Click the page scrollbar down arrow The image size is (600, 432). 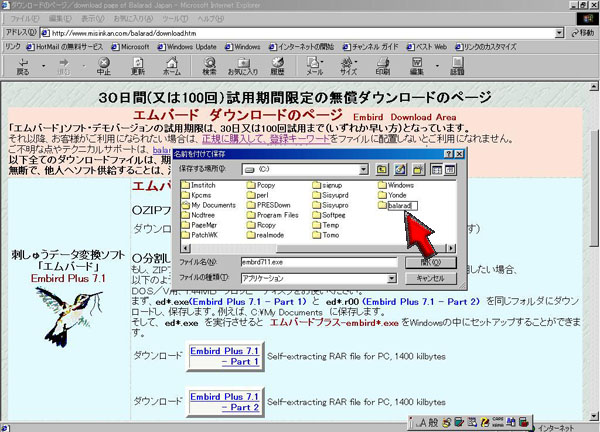pos(593,416)
